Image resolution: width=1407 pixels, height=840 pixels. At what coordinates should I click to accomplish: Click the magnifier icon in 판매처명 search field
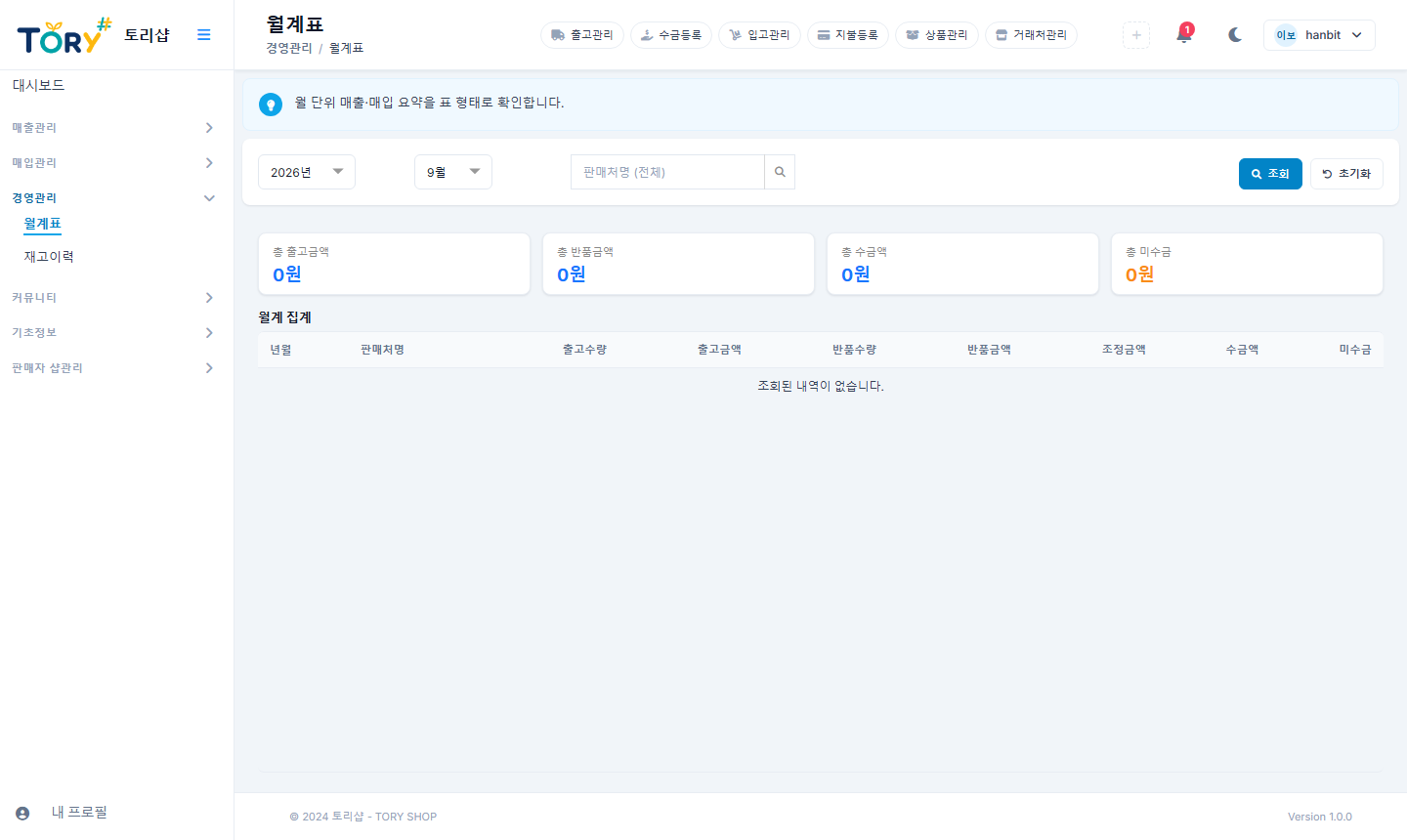pos(780,172)
